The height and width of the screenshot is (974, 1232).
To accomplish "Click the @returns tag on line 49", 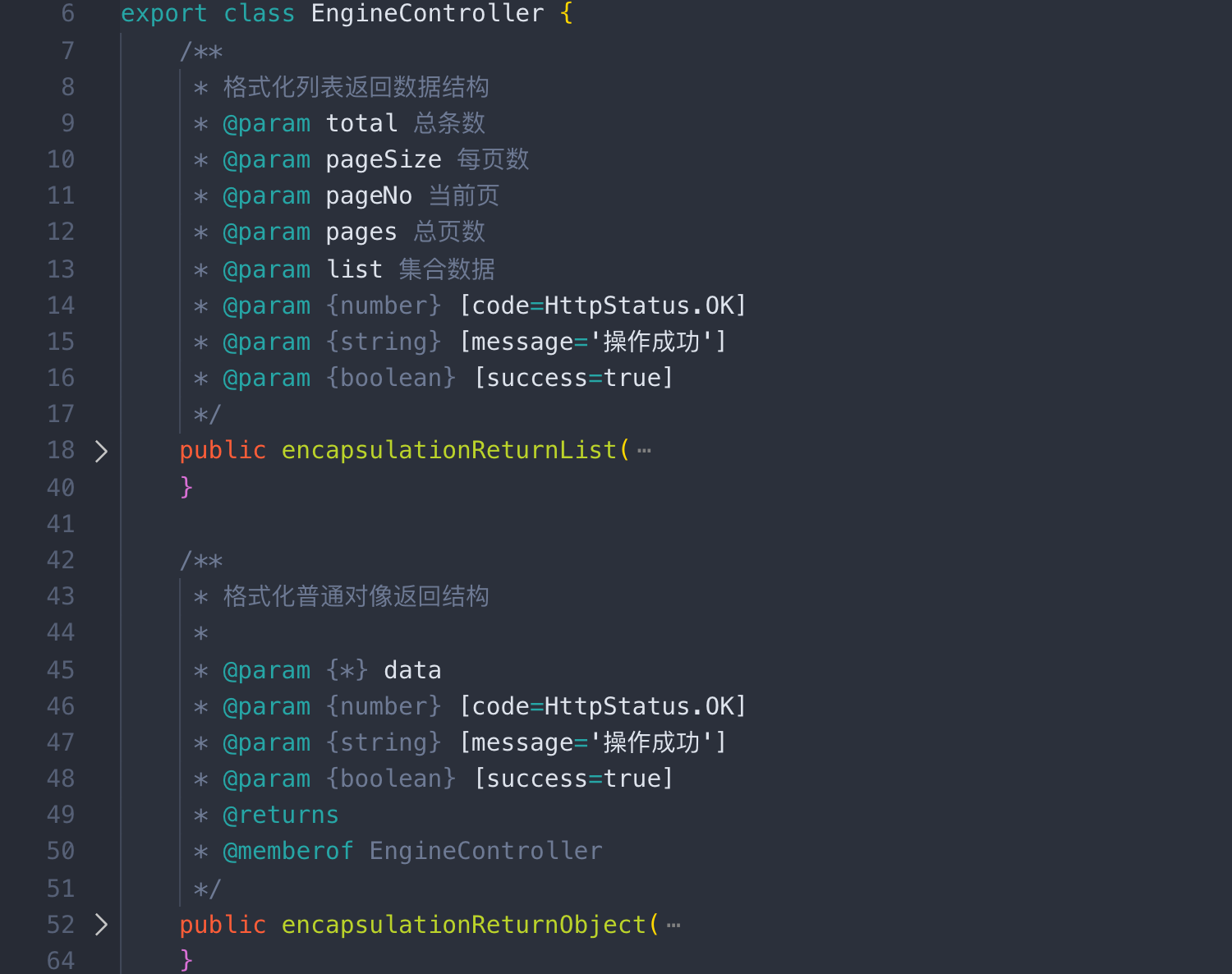I will [281, 815].
